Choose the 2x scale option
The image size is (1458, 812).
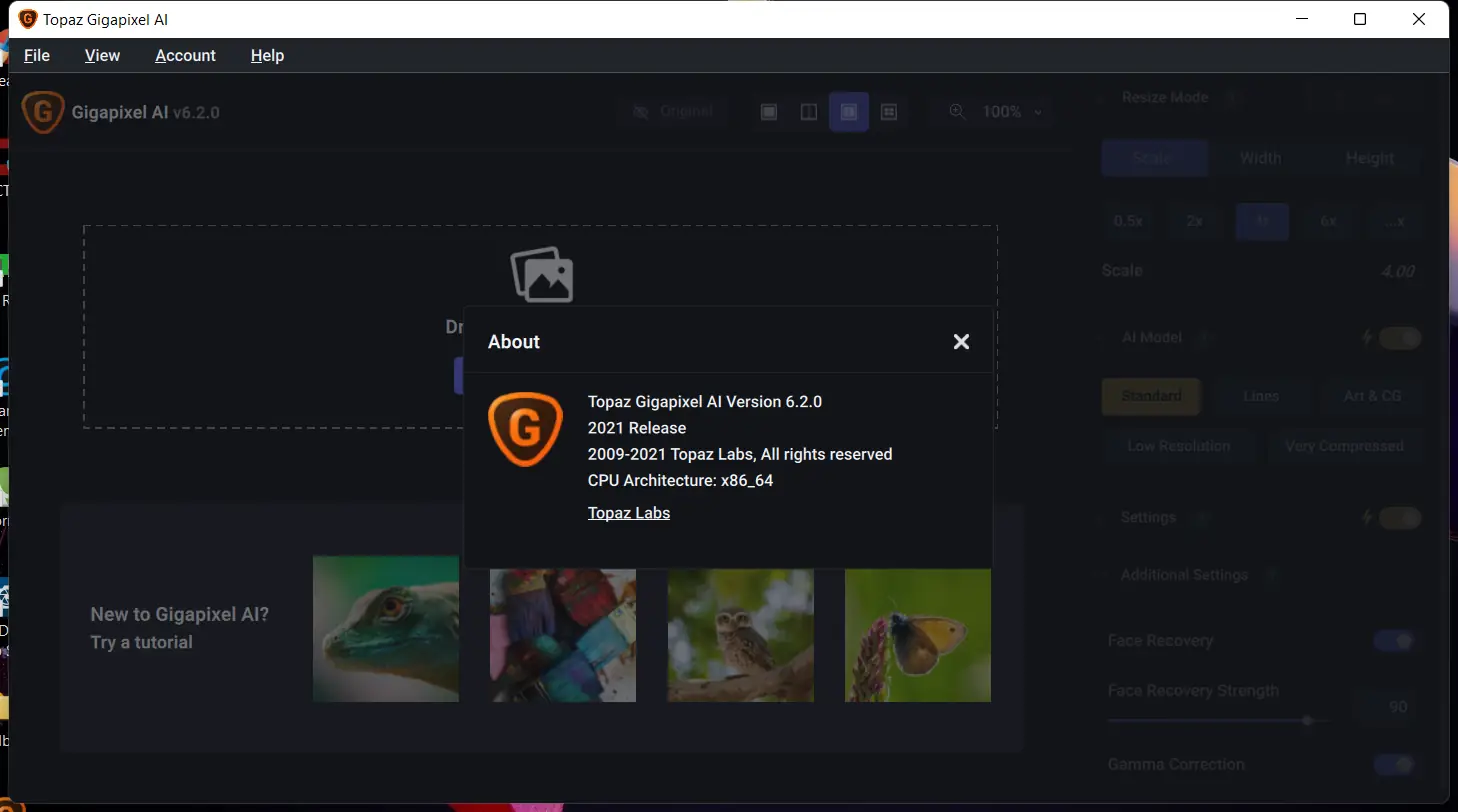[1195, 221]
